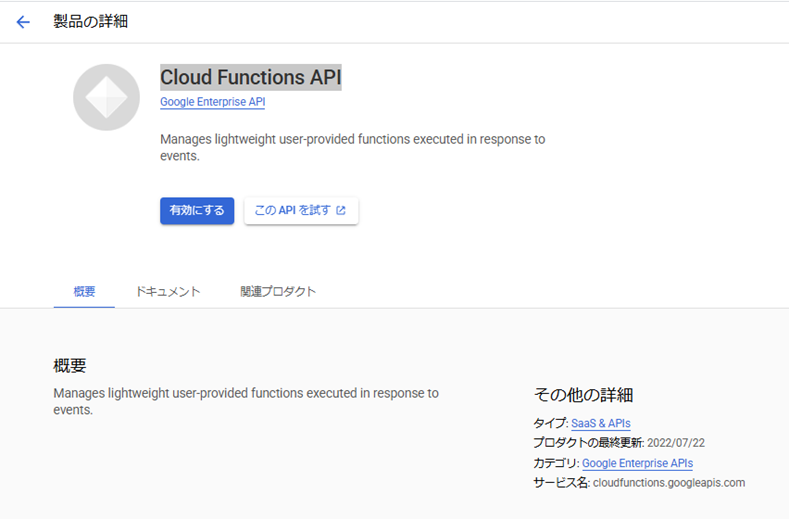
Task: Open the SaaS & APIs type link
Action: (x=601, y=423)
